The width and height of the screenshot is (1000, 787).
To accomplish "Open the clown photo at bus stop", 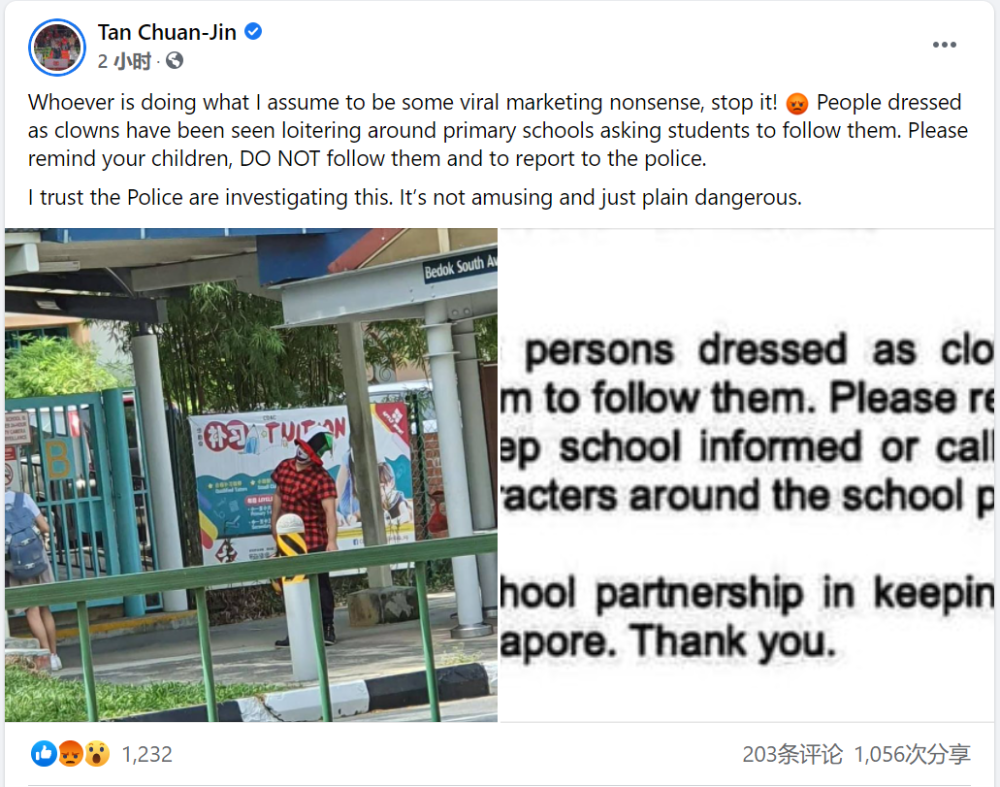I will (251, 474).
